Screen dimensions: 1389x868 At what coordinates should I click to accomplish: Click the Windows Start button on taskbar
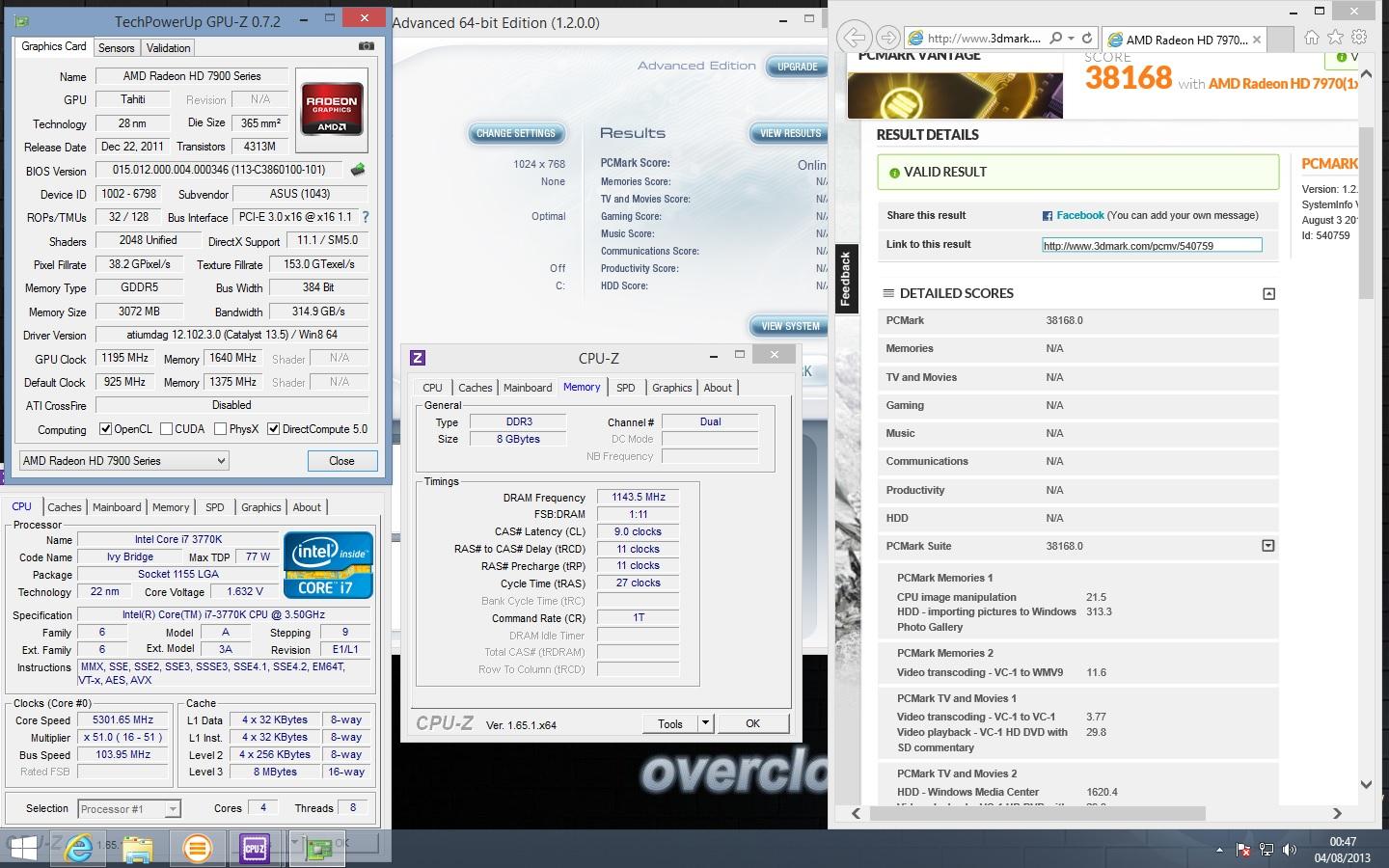point(24,849)
